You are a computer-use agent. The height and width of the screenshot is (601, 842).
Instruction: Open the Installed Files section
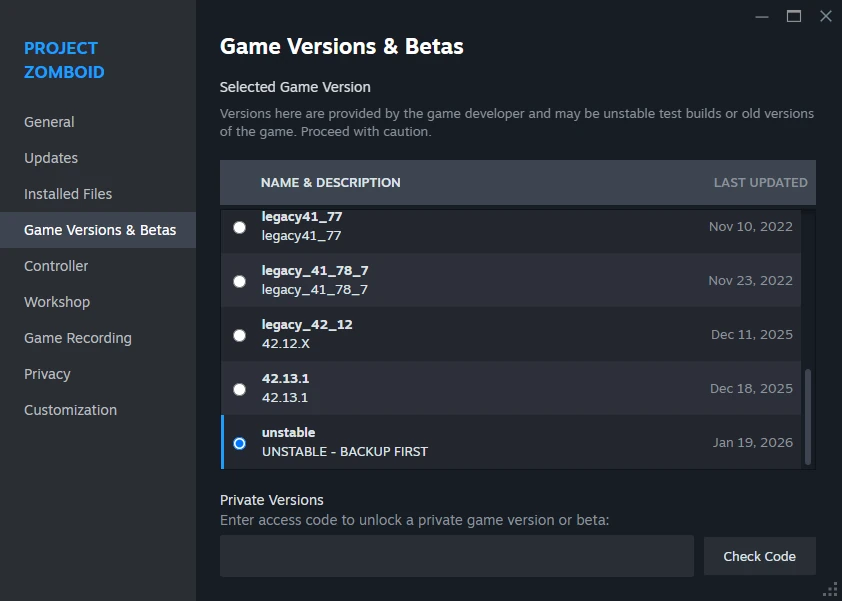coord(68,194)
